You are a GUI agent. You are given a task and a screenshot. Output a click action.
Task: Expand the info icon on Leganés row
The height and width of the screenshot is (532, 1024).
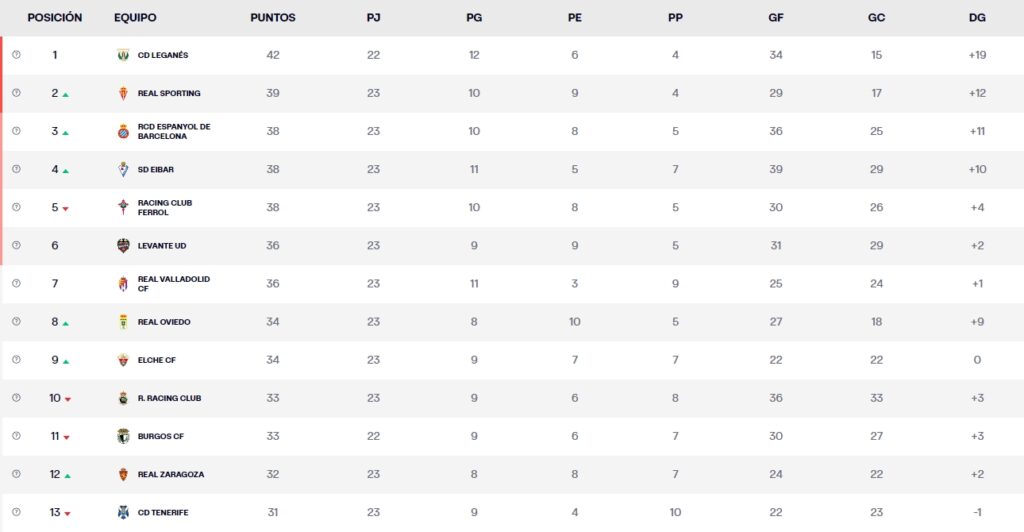point(16,55)
